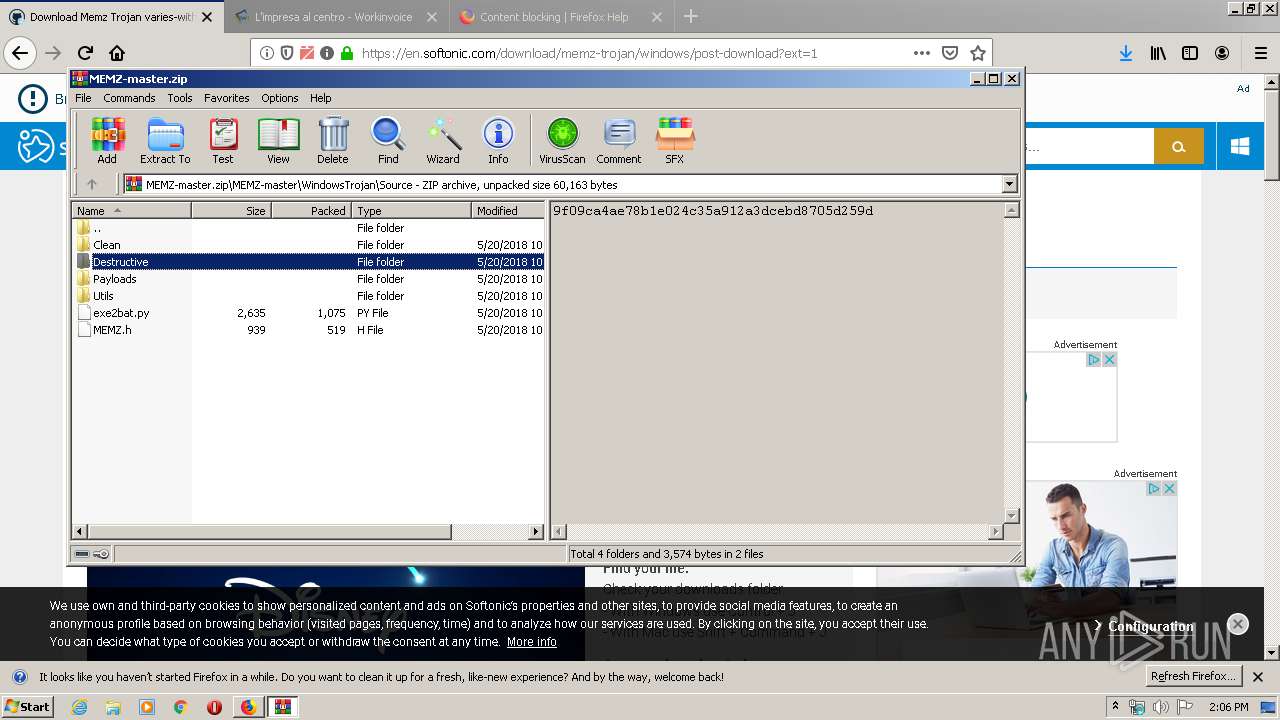Viewport: 1280px width, 720px height.
Task: Open the Tools menu
Action: (x=180, y=98)
